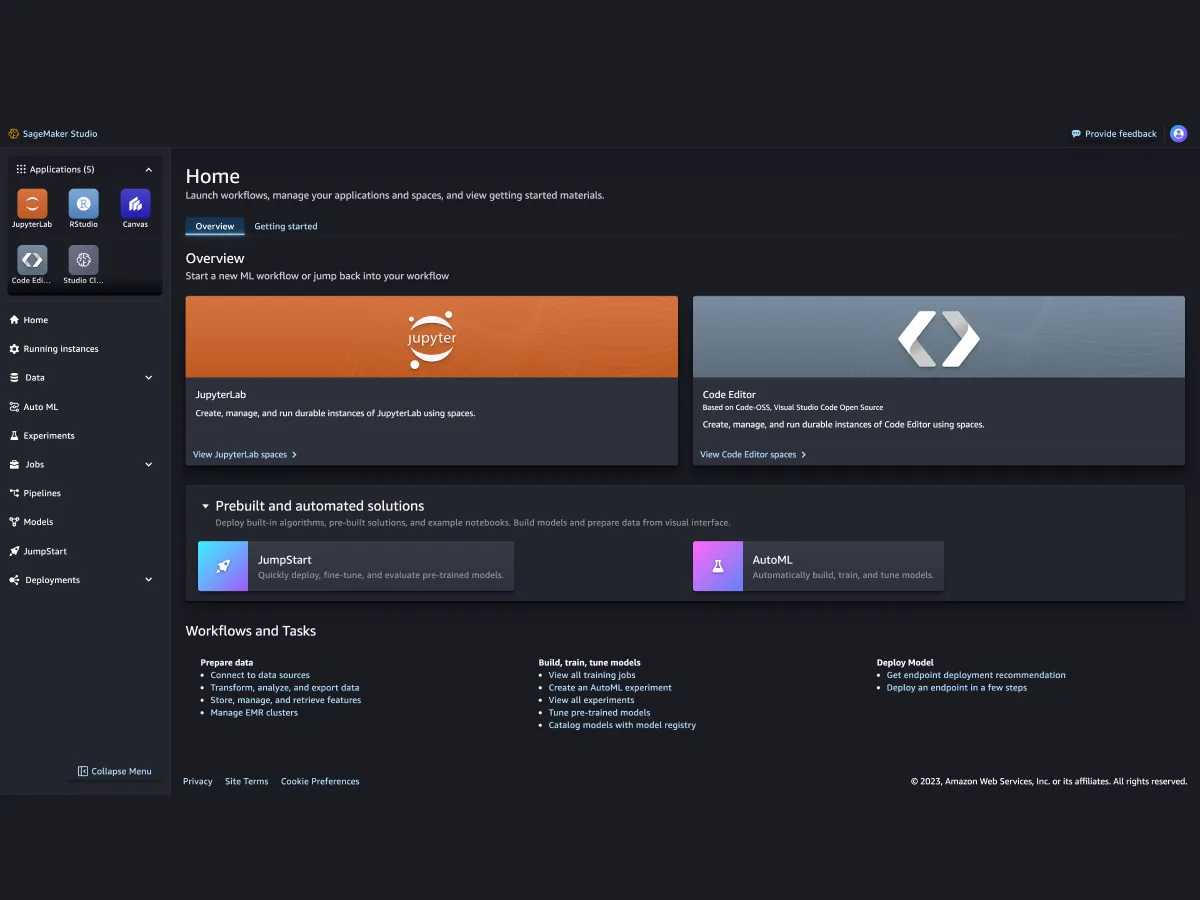Image resolution: width=1200 pixels, height=900 pixels.
Task: Select the AutoML card icon
Action: coord(717,566)
